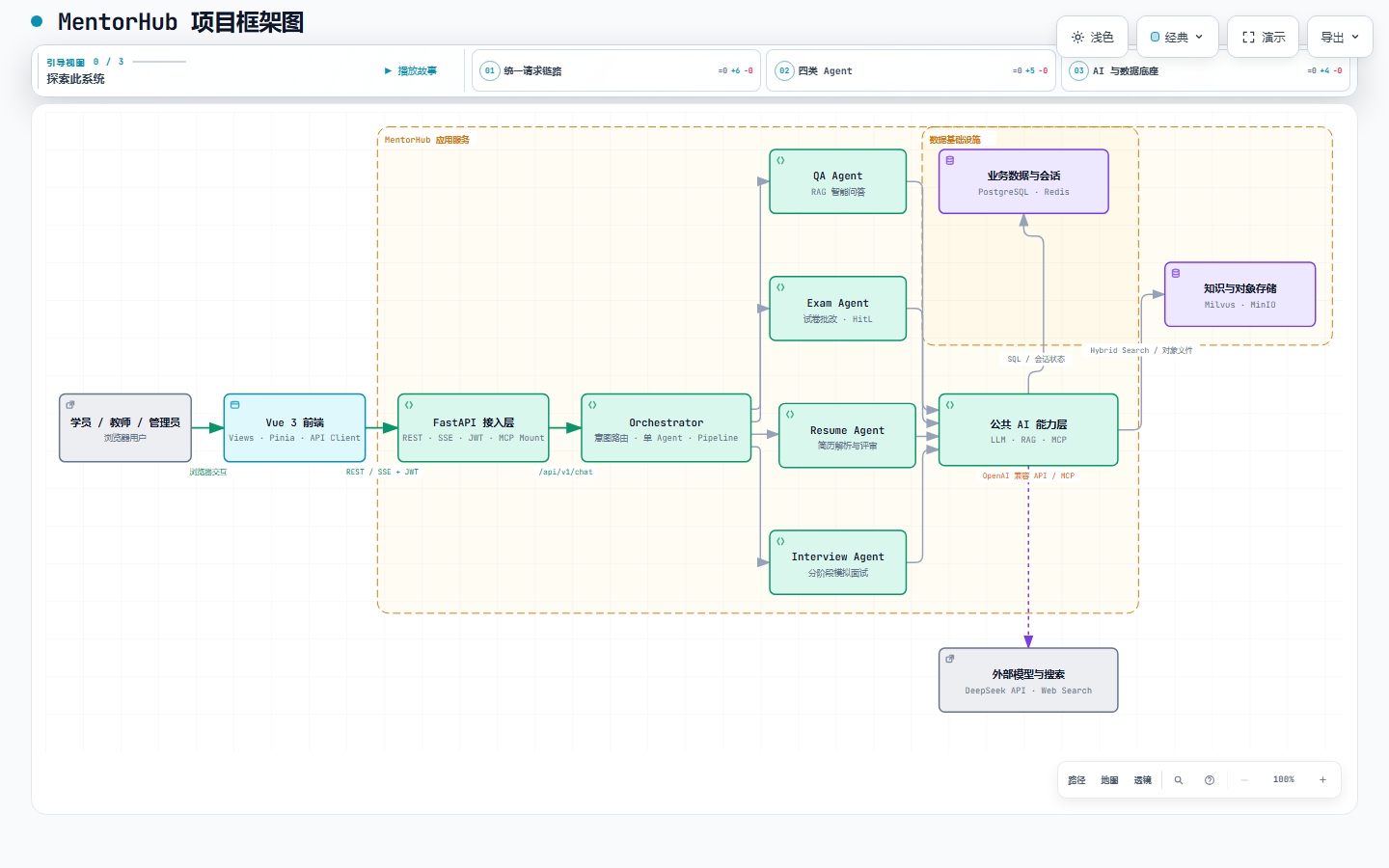
Task: Reset zoom via the 100% label
Action: pyautogui.click(x=1284, y=779)
